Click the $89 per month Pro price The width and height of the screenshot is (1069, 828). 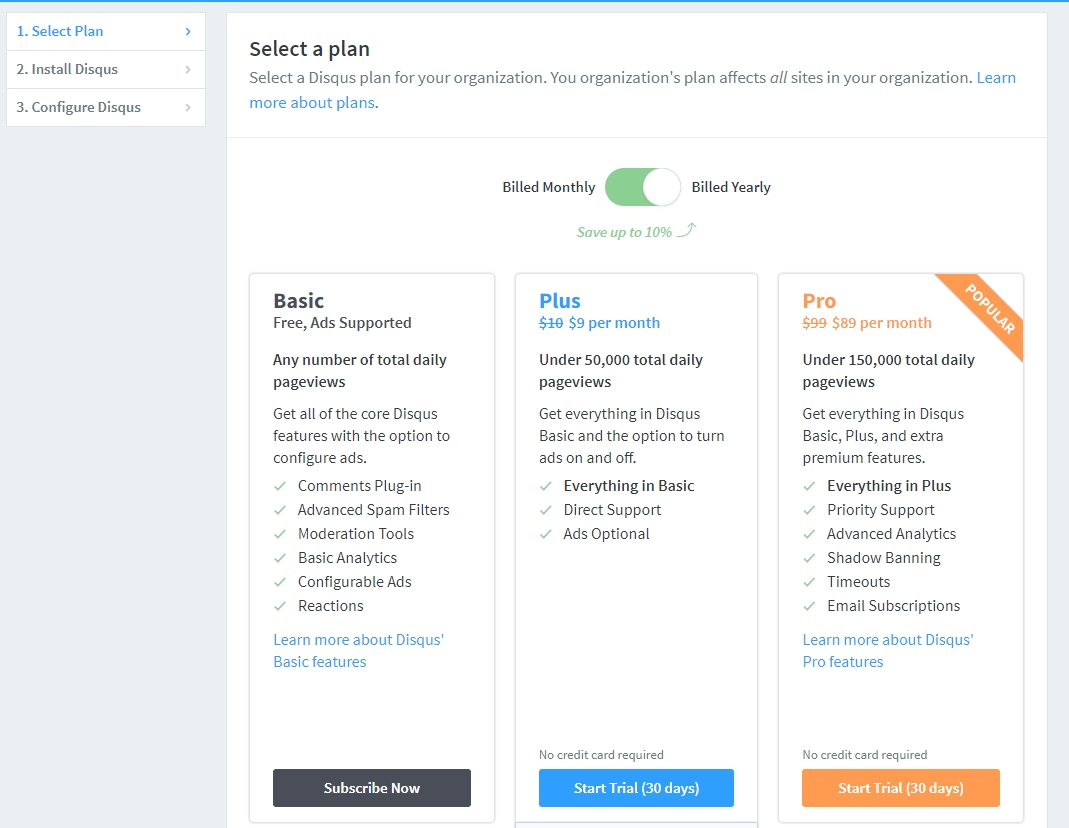(x=882, y=323)
